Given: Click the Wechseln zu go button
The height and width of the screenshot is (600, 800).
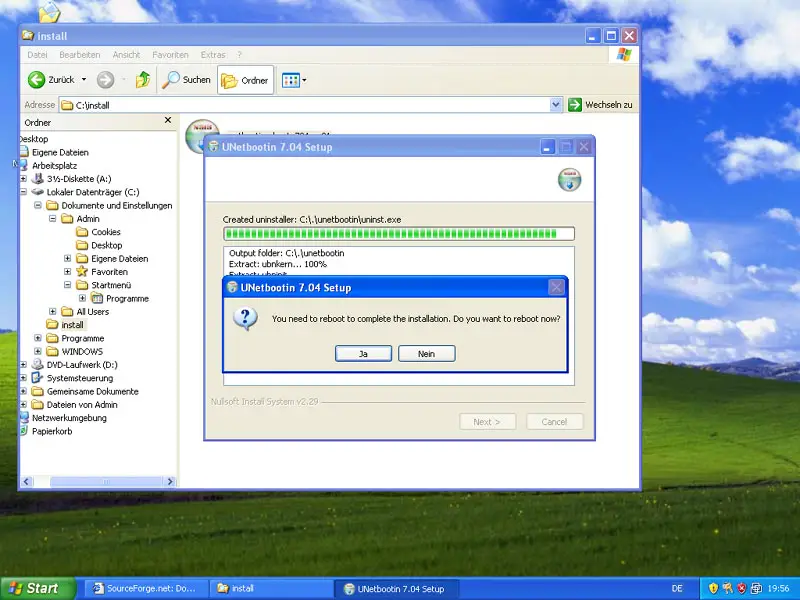Looking at the screenshot, I should pyautogui.click(x=601, y=105).
